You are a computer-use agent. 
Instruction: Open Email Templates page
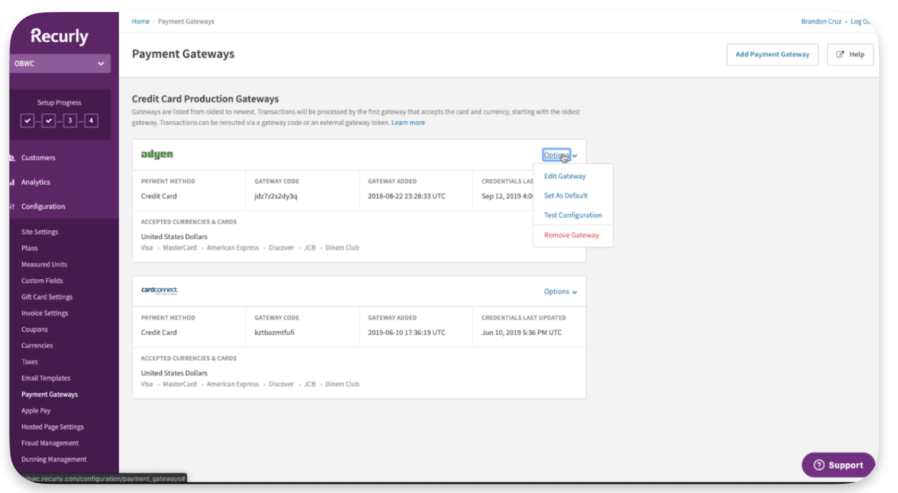click(x=46, y=378)
